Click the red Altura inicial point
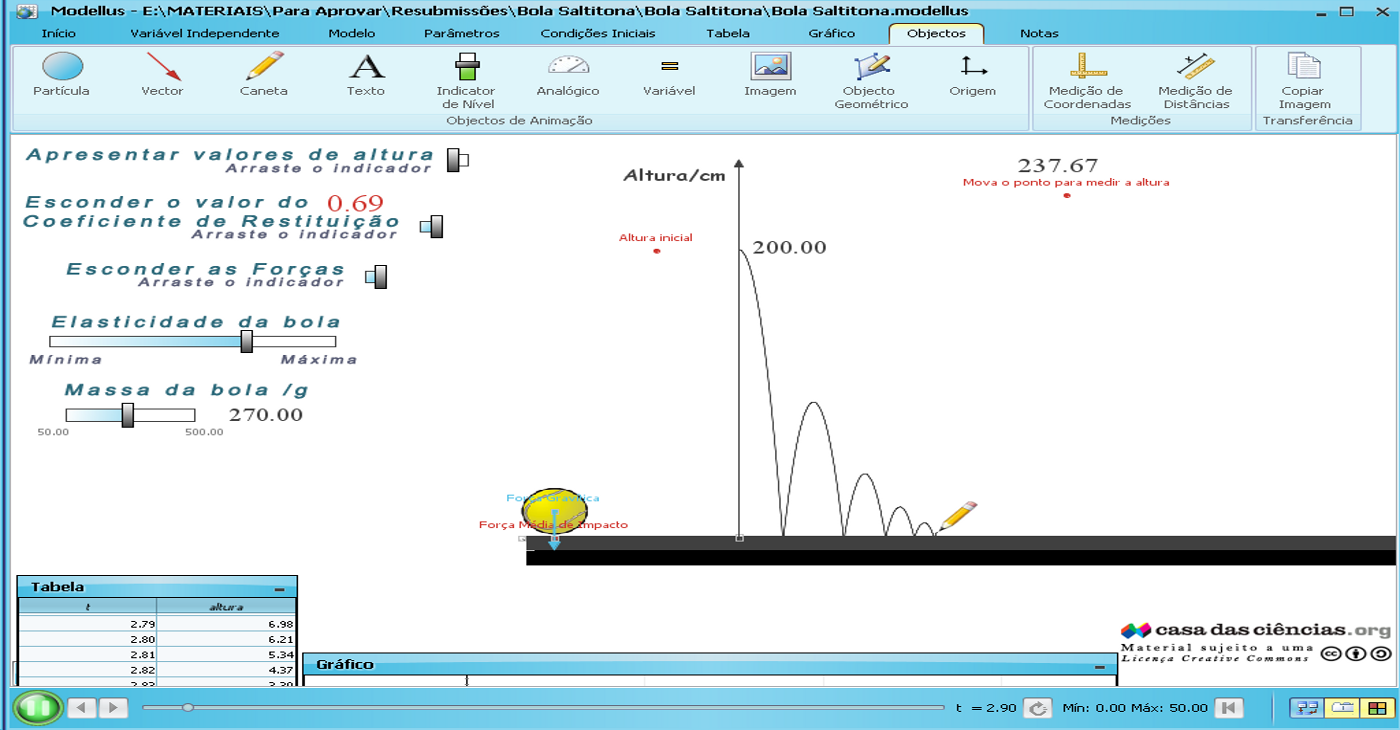 (x=657, y=251)
